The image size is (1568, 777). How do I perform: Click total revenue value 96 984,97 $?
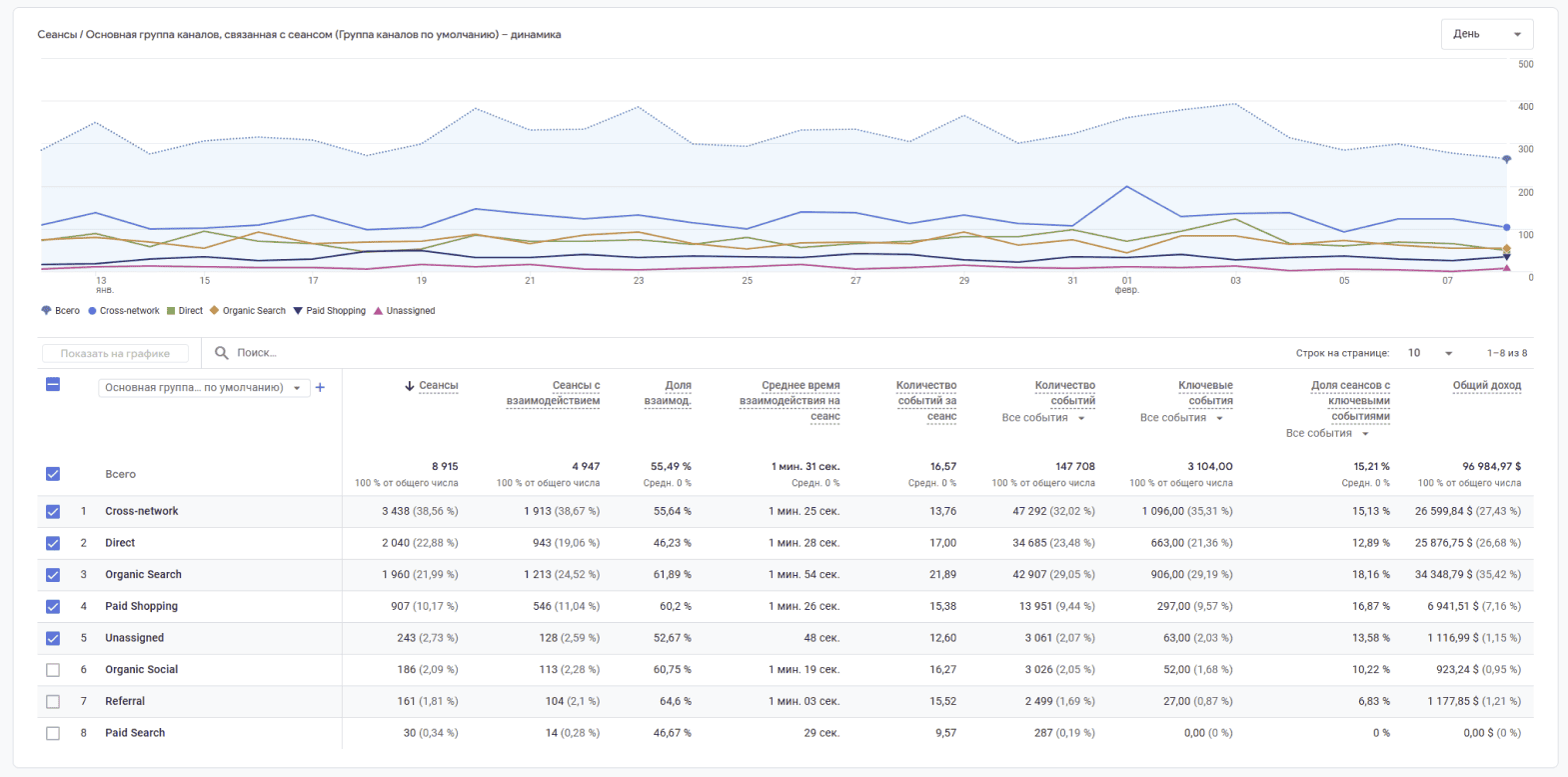point(1492,467)
